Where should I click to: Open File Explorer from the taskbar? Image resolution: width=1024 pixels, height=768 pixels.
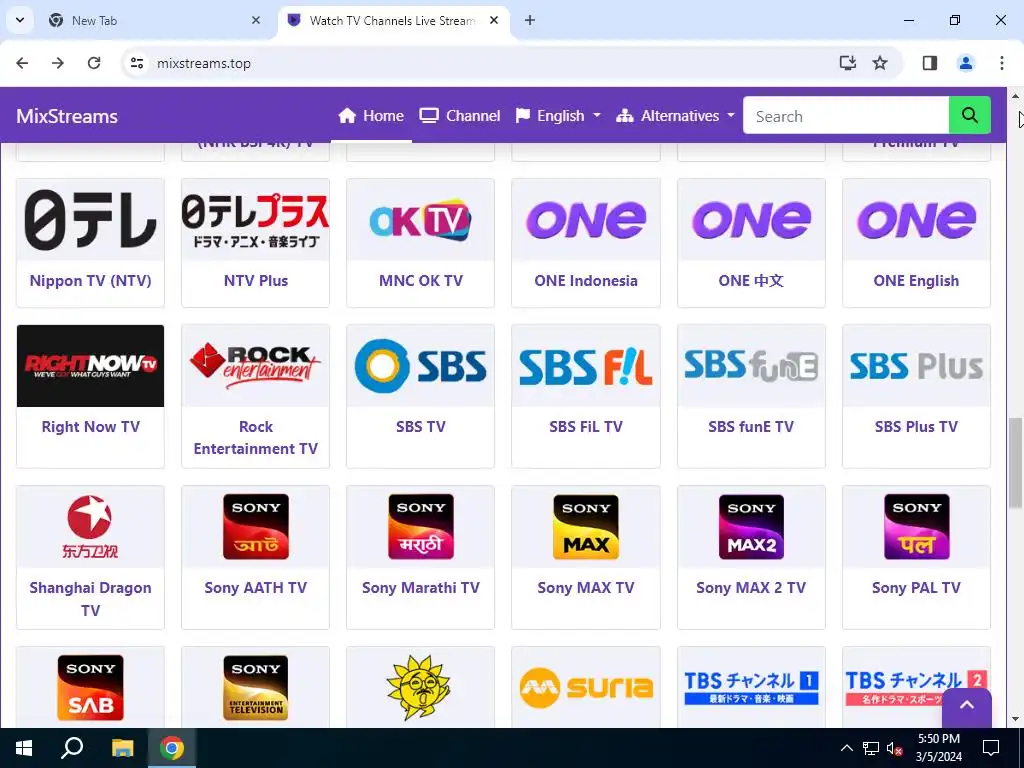pos(122,748)
